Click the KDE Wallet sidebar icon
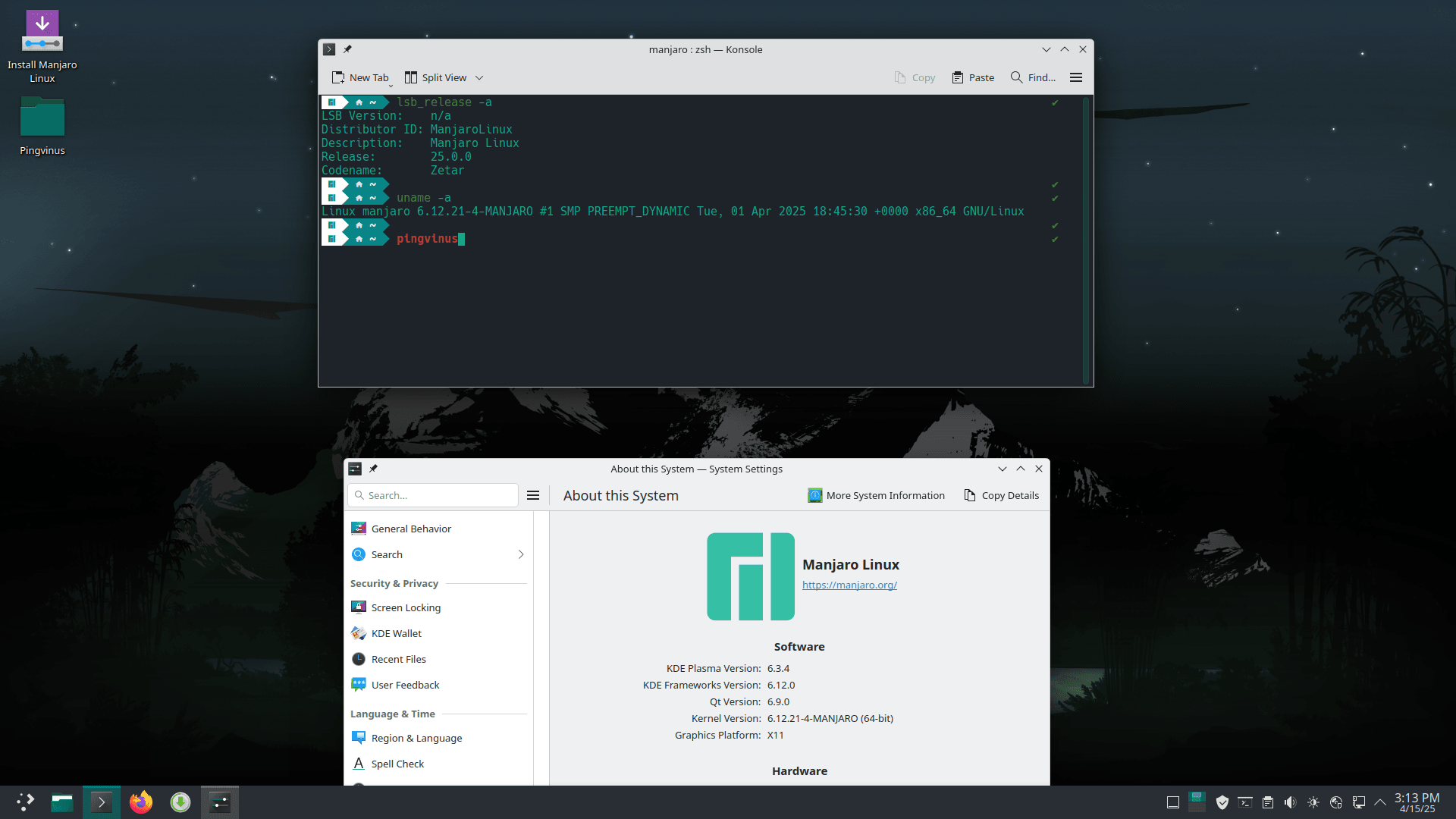 coord(359,633)
